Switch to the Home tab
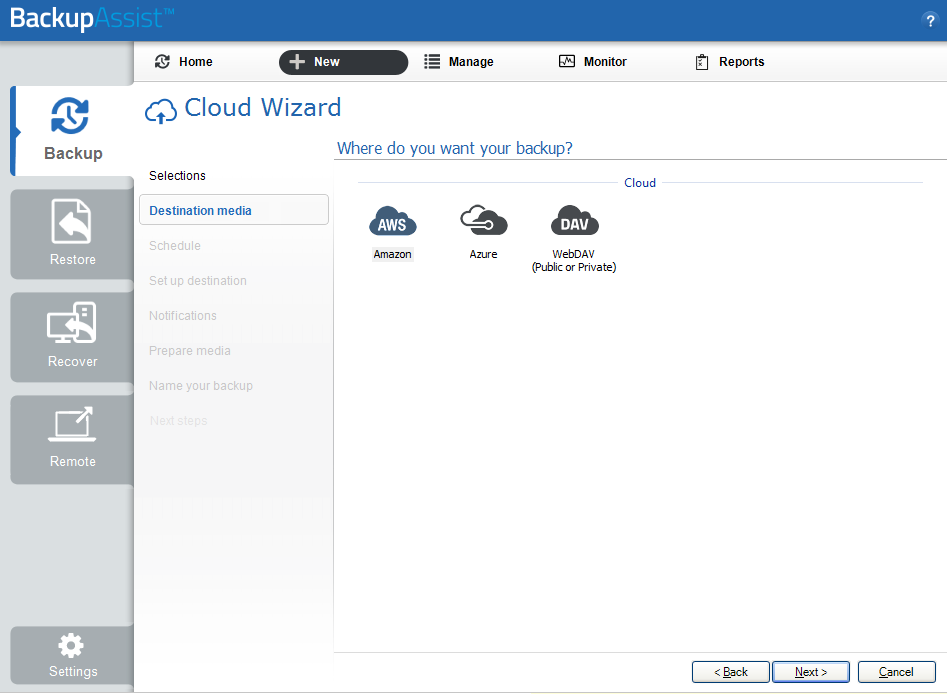This screenshot has width=947, height=694. click(184, 62)
